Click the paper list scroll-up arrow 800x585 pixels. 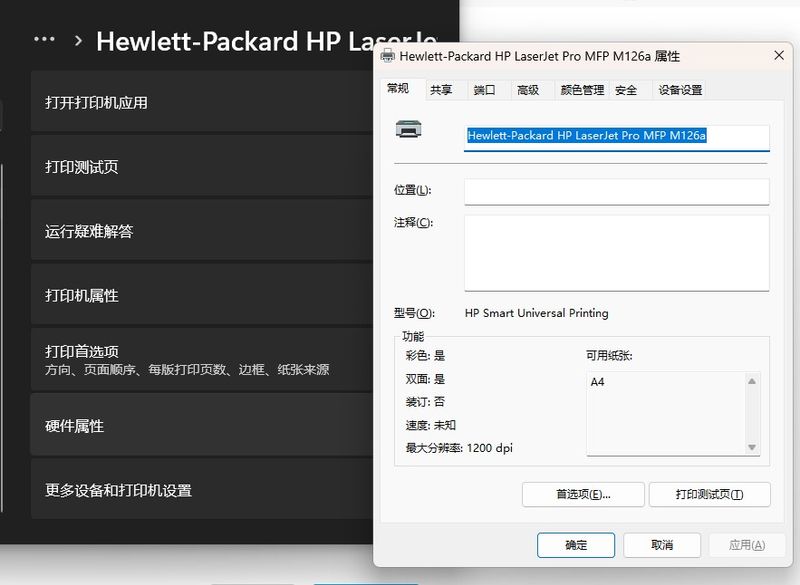tap(752, 381)
